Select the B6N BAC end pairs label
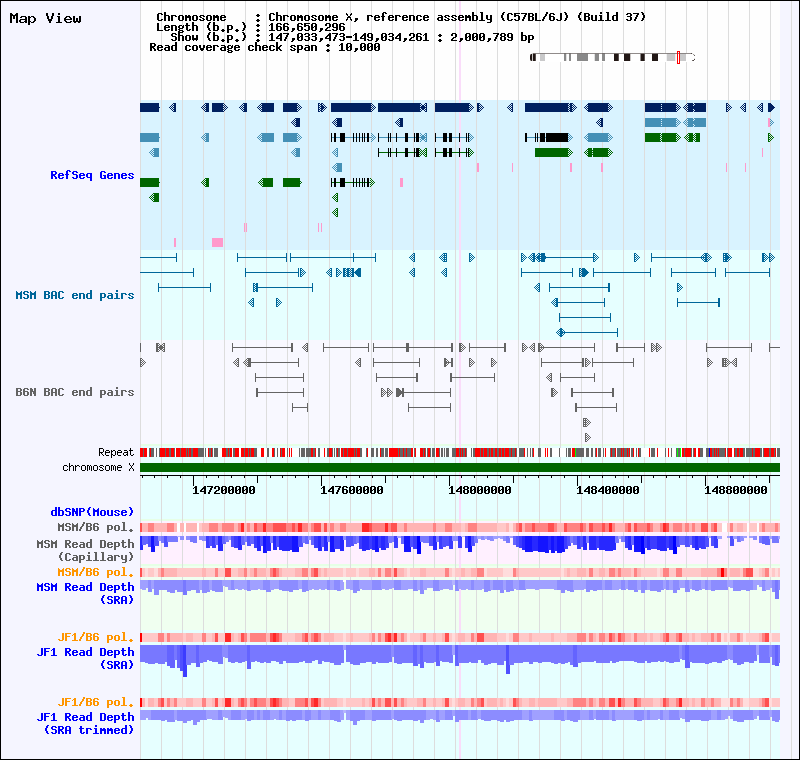The width and height of the screenshot is (800, 760). pos(74,392)
